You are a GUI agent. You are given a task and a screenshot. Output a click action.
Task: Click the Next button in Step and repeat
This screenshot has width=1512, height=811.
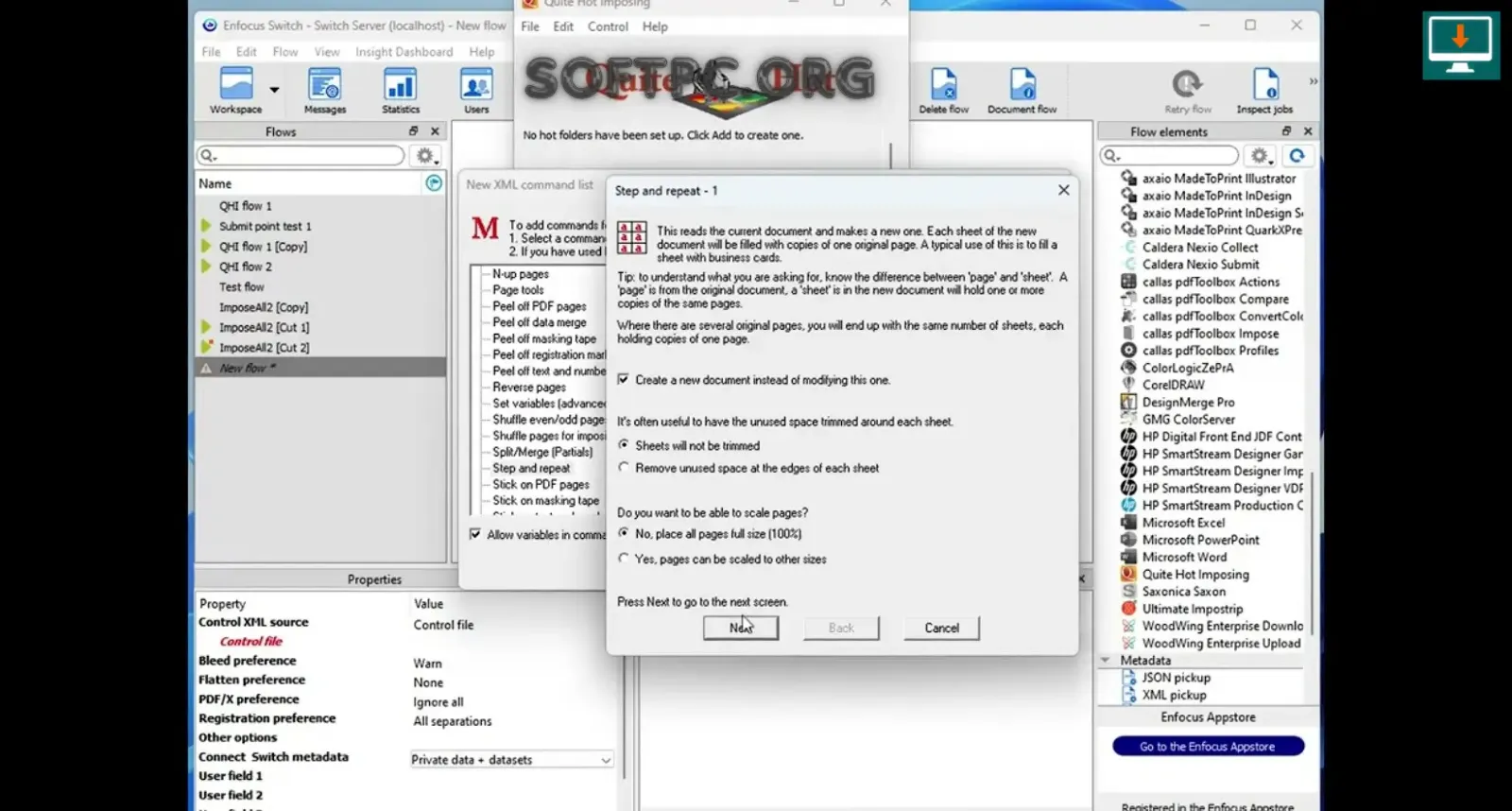(x=741, y=628)
